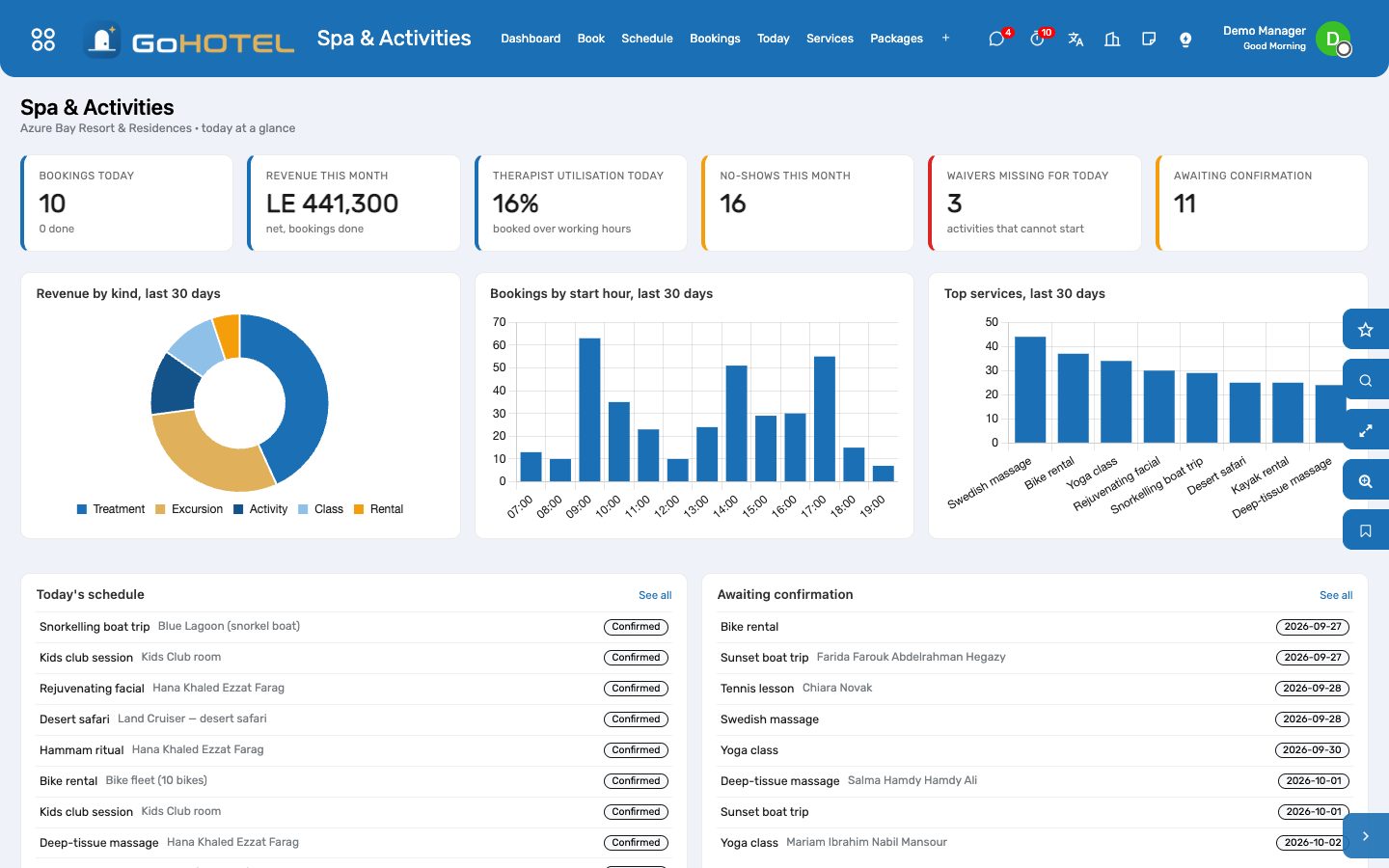Click the star favorites side button
The image size is (1389, 868).
click(1366, 330)
